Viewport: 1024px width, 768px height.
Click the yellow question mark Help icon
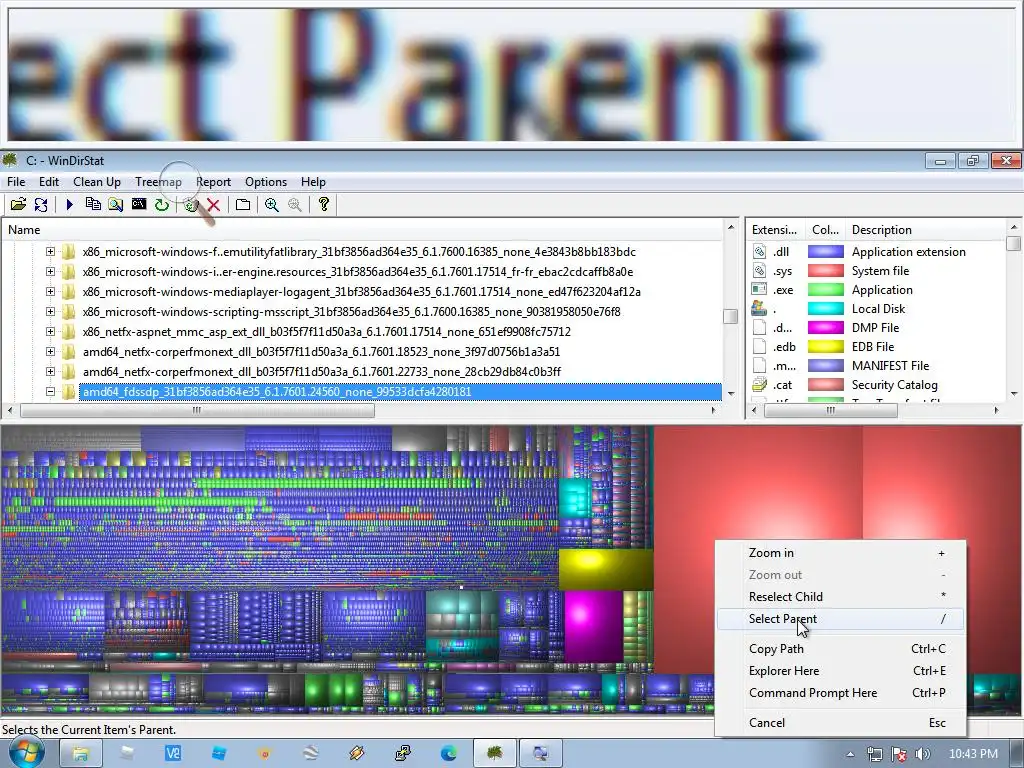point(323,204)
